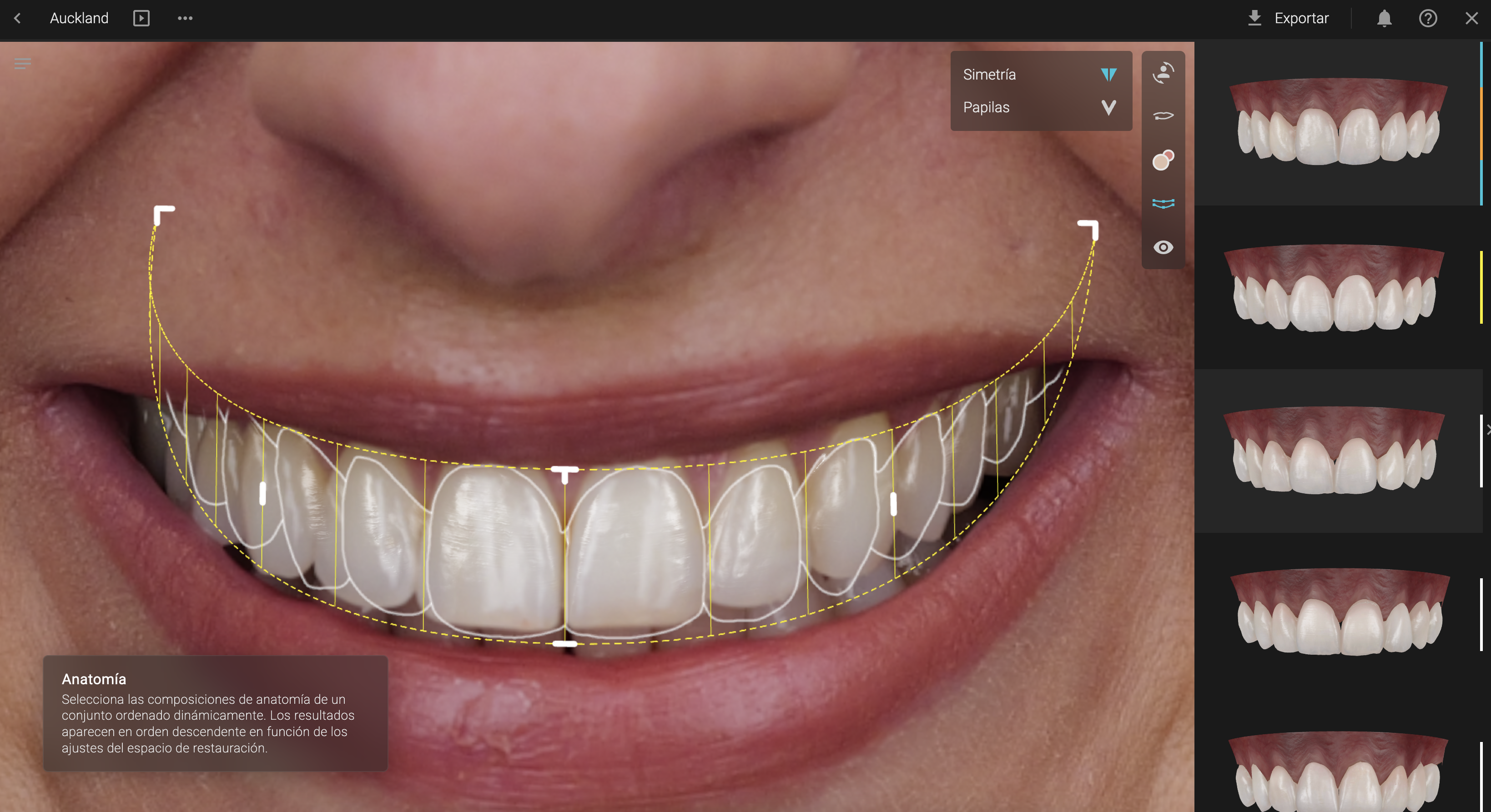
Task: Toggle the Simetría option
Action: (1108, 75)
